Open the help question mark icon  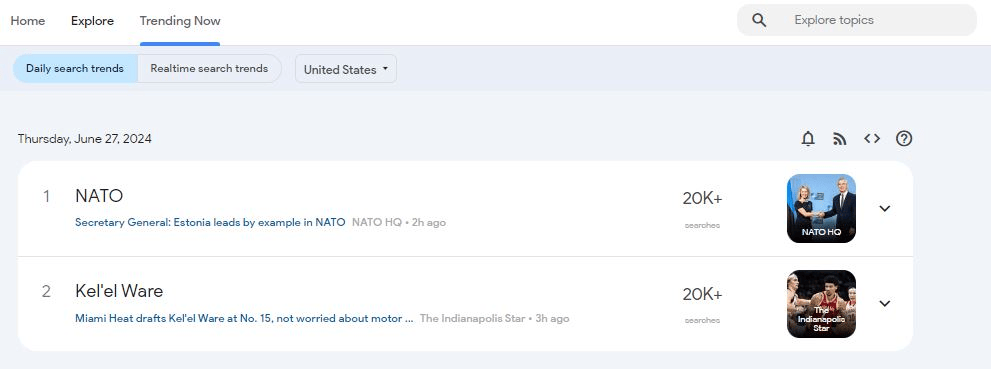[x=904, y=138]
